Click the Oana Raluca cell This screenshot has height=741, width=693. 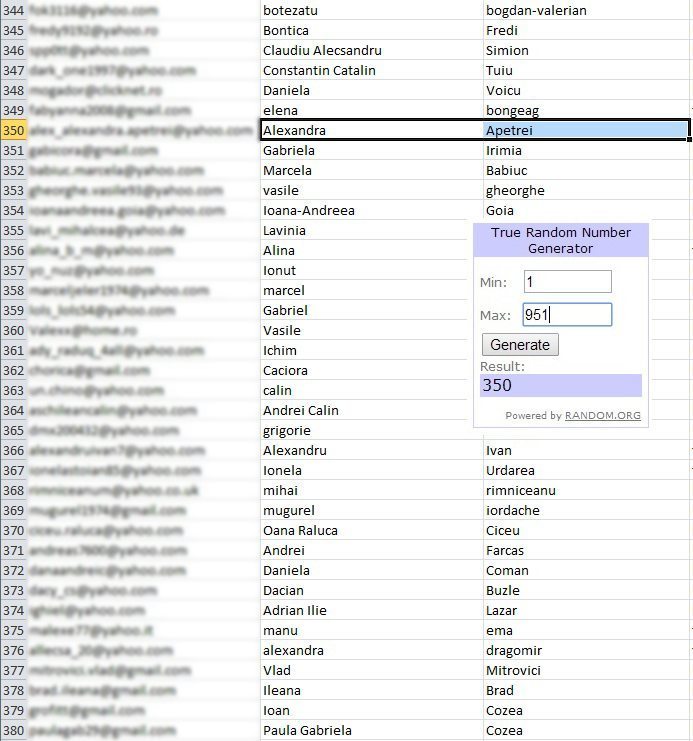372,531
